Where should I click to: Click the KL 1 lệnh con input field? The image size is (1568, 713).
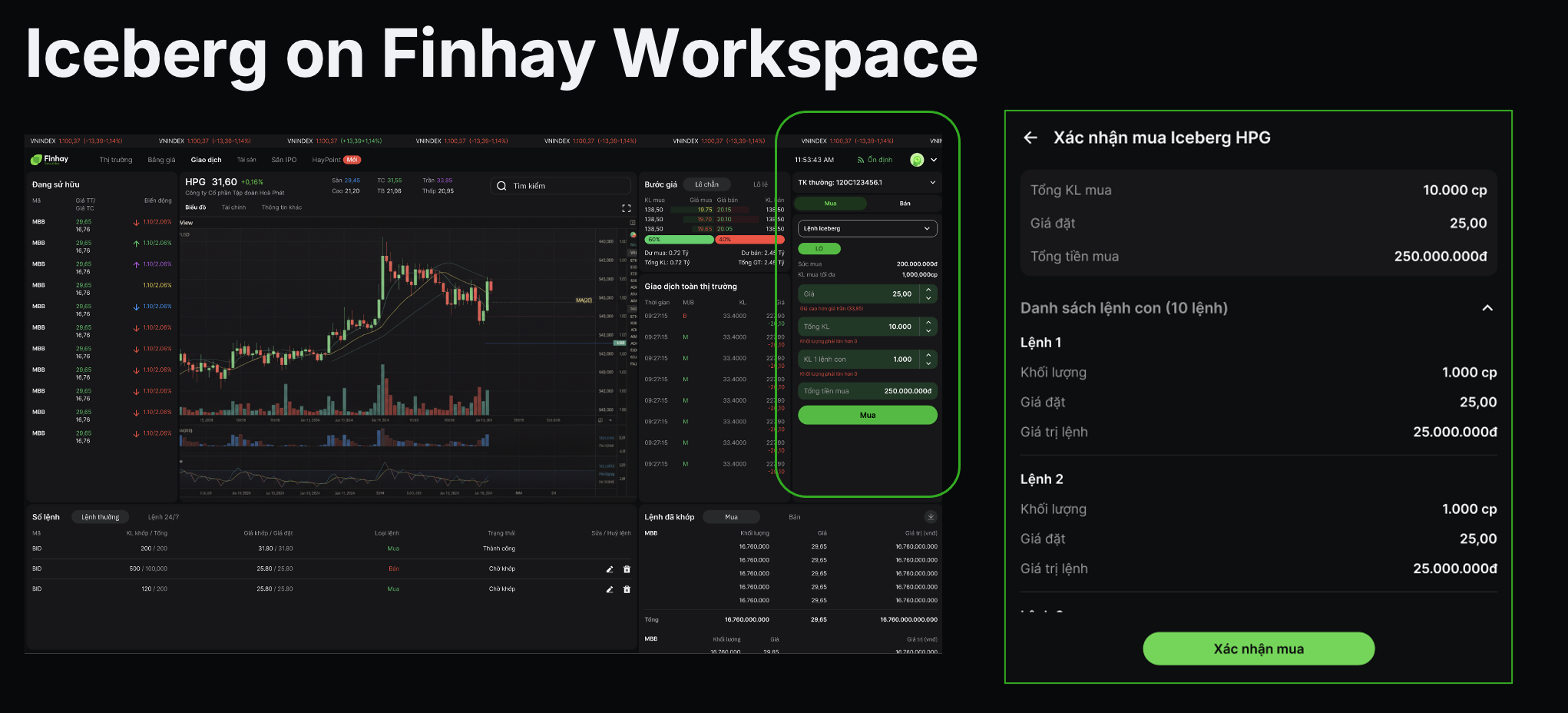(x=868, y=360)
